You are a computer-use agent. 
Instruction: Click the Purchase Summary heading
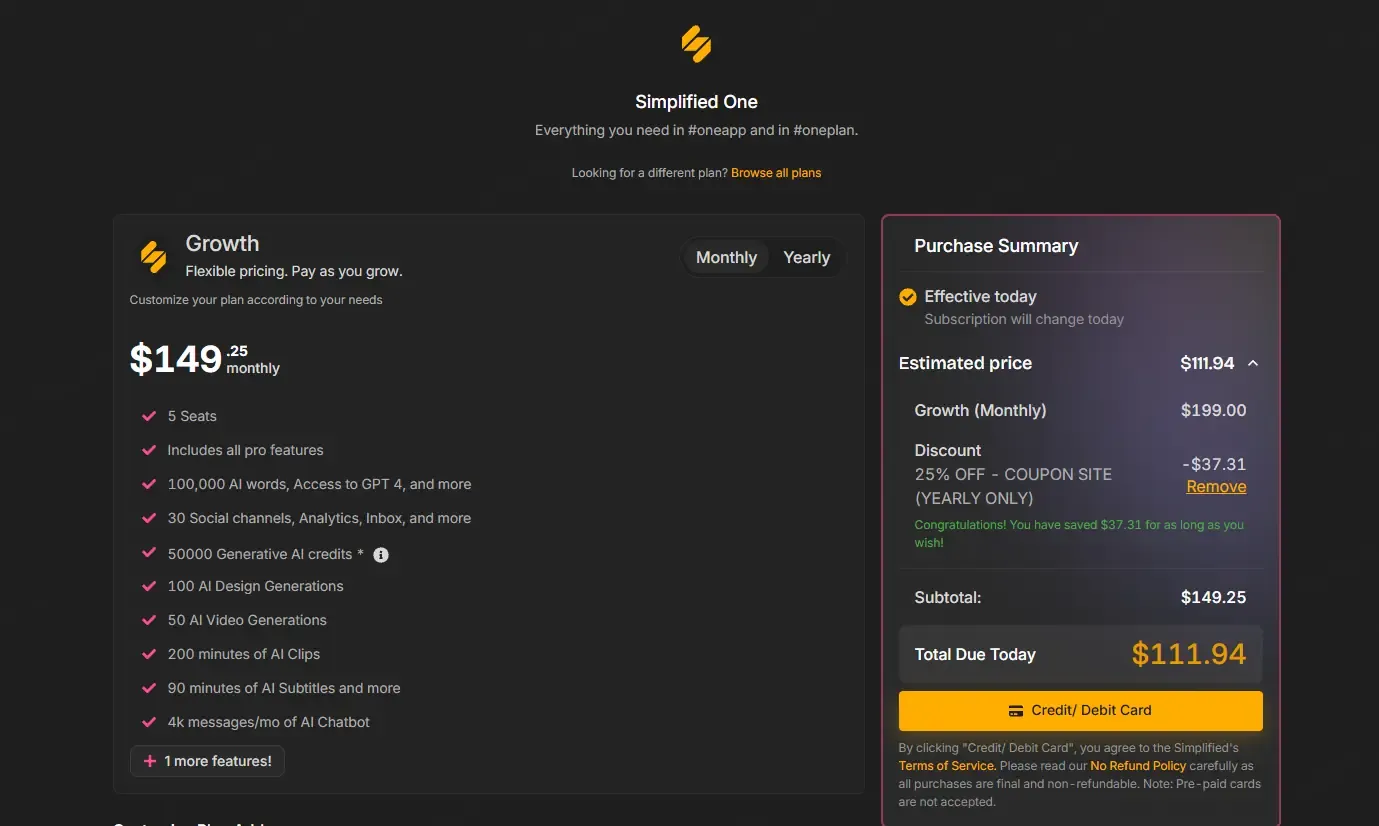pos(996,246)
